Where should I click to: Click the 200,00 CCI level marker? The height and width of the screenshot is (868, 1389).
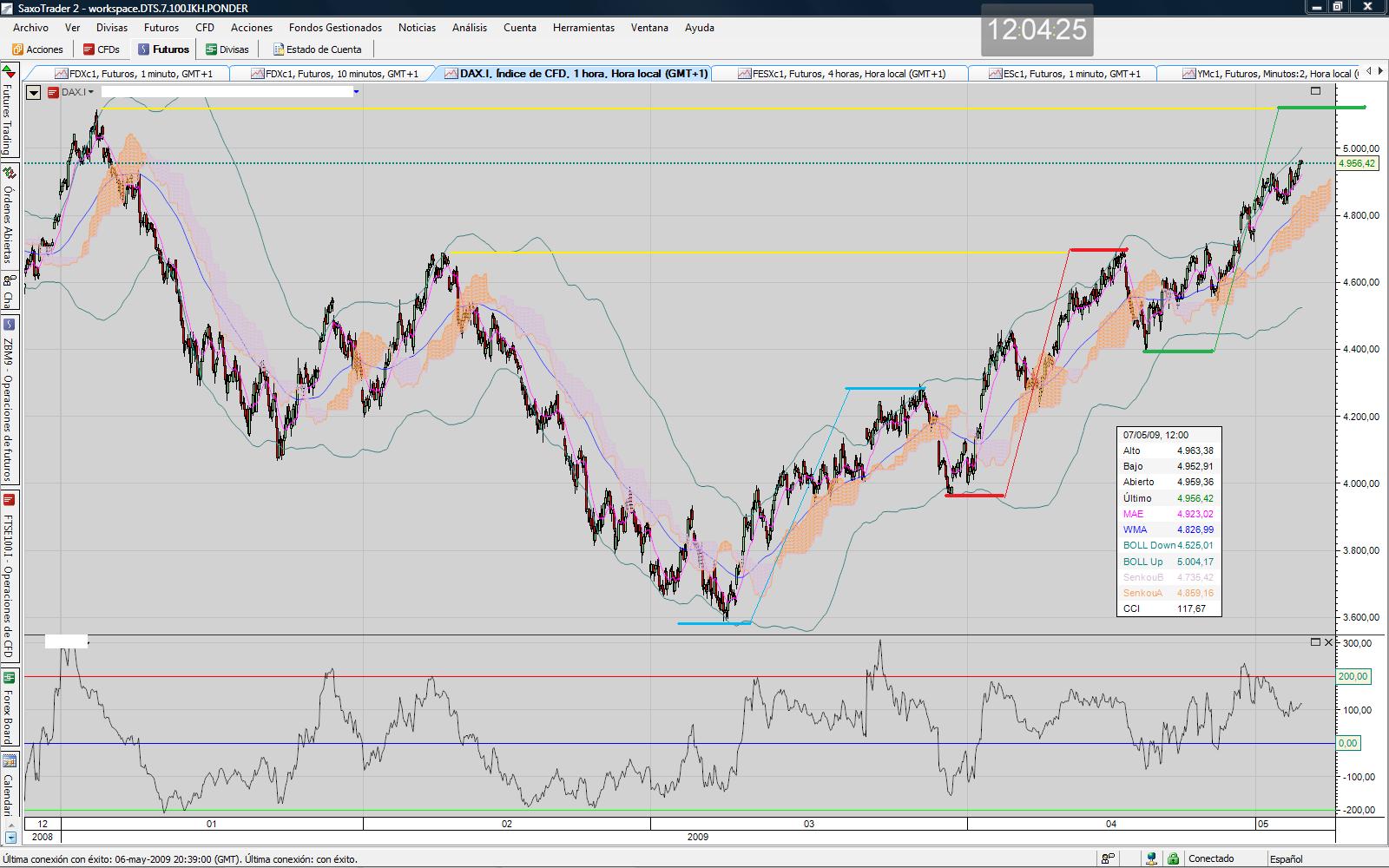click(1353, 676)
